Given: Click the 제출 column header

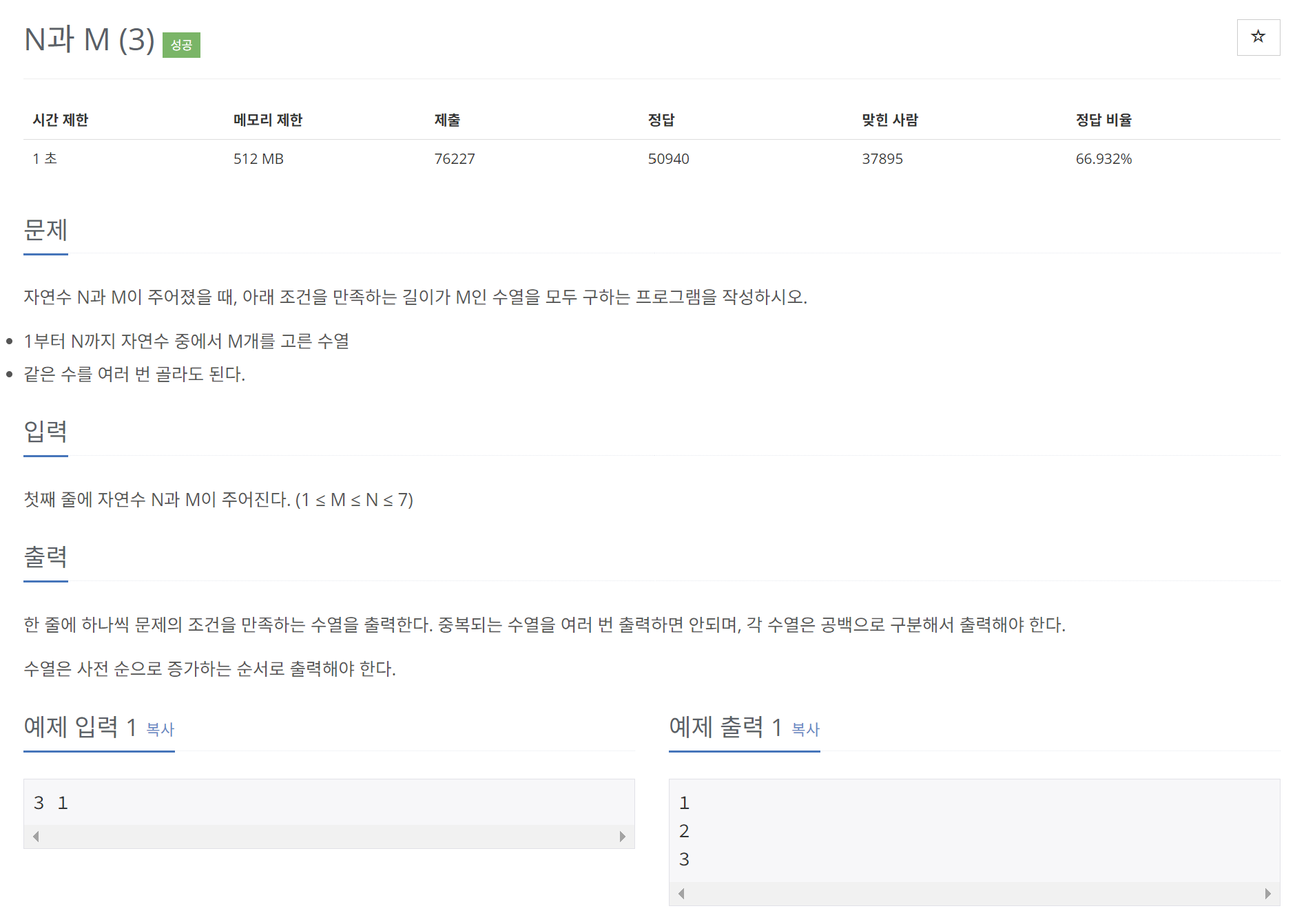Looking at the screenshot, I should coord(447,120).
